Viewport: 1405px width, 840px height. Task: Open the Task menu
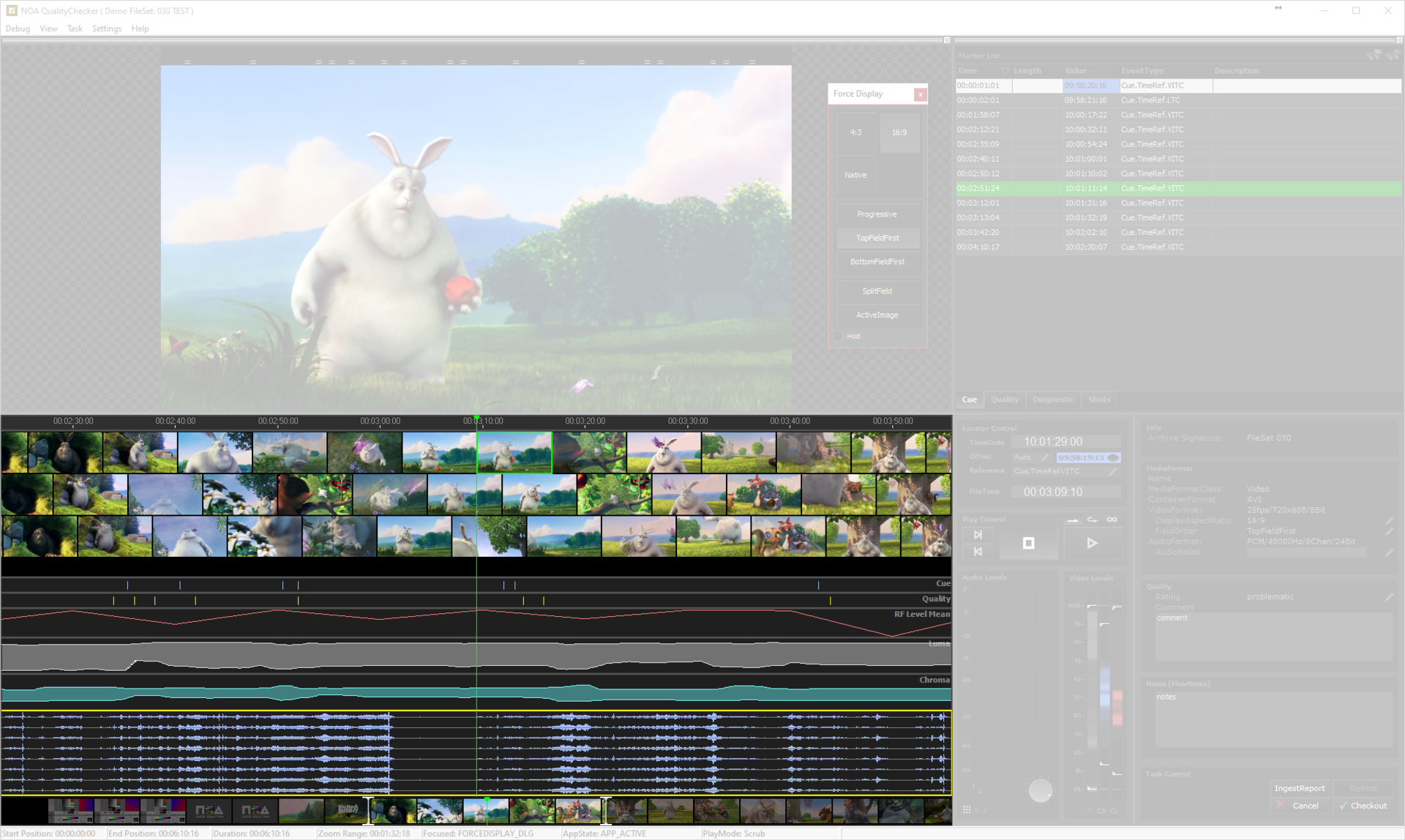pyautogui.click(x=75, y=29)
